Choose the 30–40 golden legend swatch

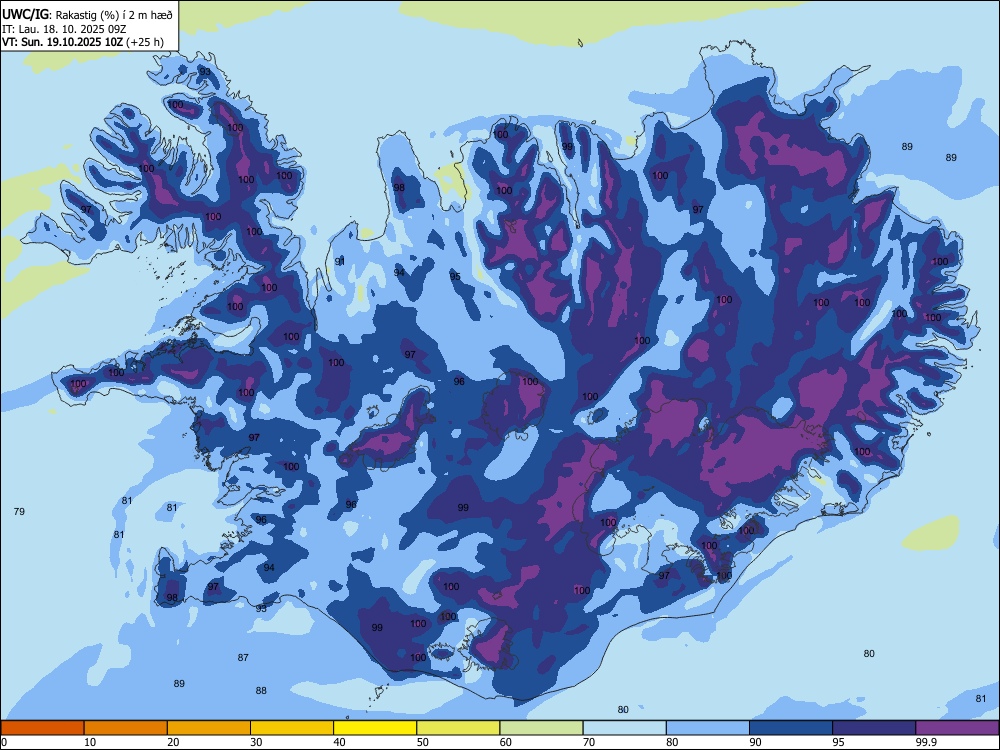292,728
